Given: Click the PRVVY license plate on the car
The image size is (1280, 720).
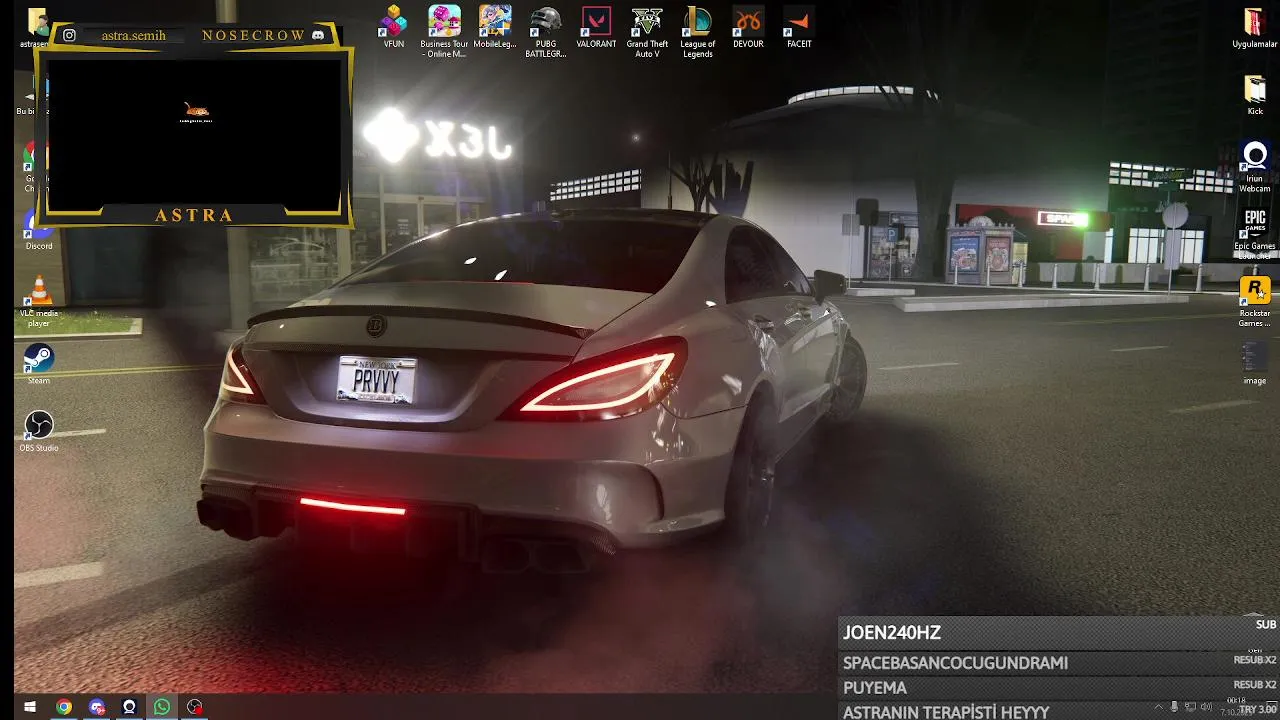Looking at the screenshot, I should coord(376,380).
